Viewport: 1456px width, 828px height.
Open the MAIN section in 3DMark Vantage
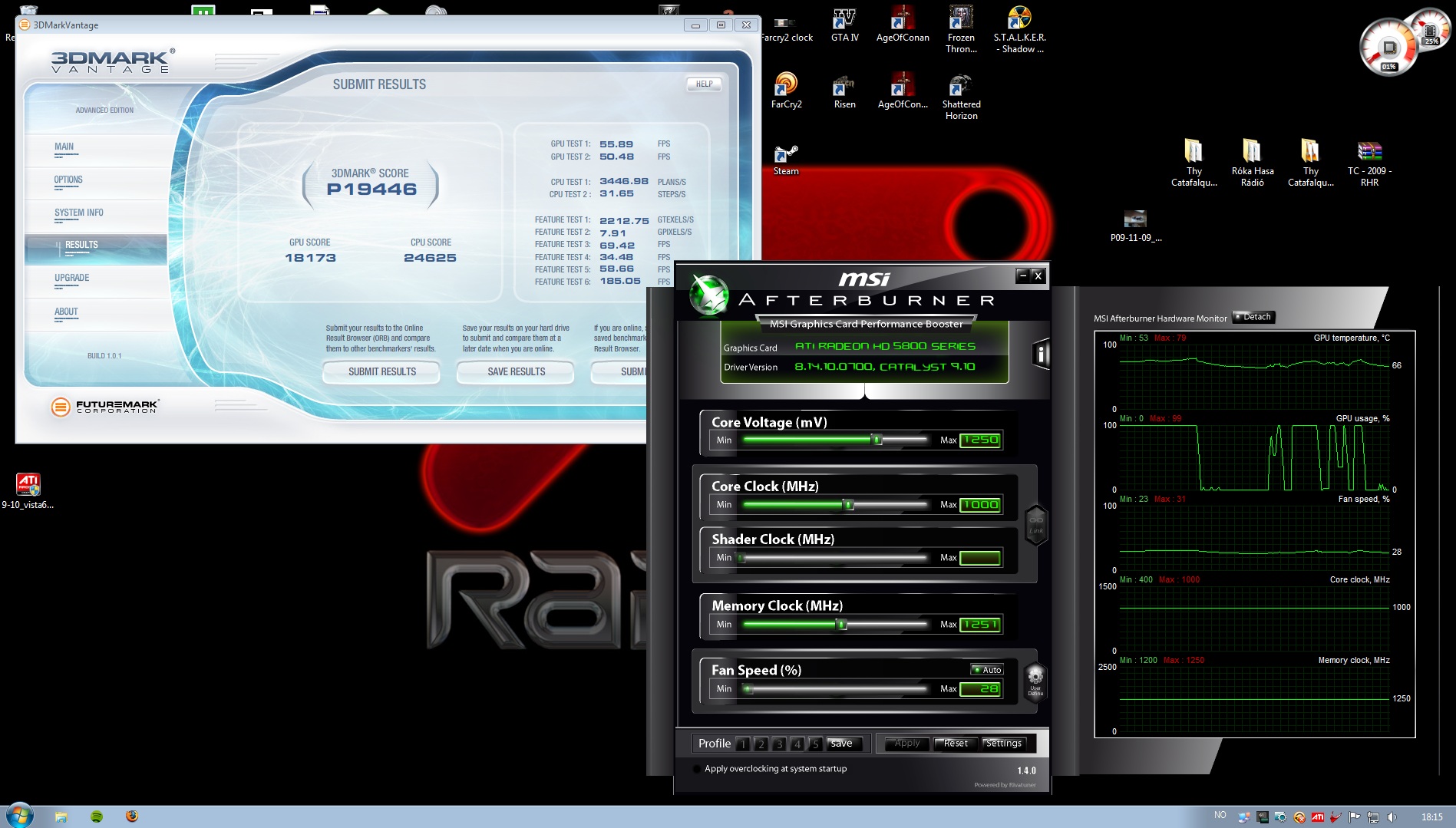[x=64, y=147]
